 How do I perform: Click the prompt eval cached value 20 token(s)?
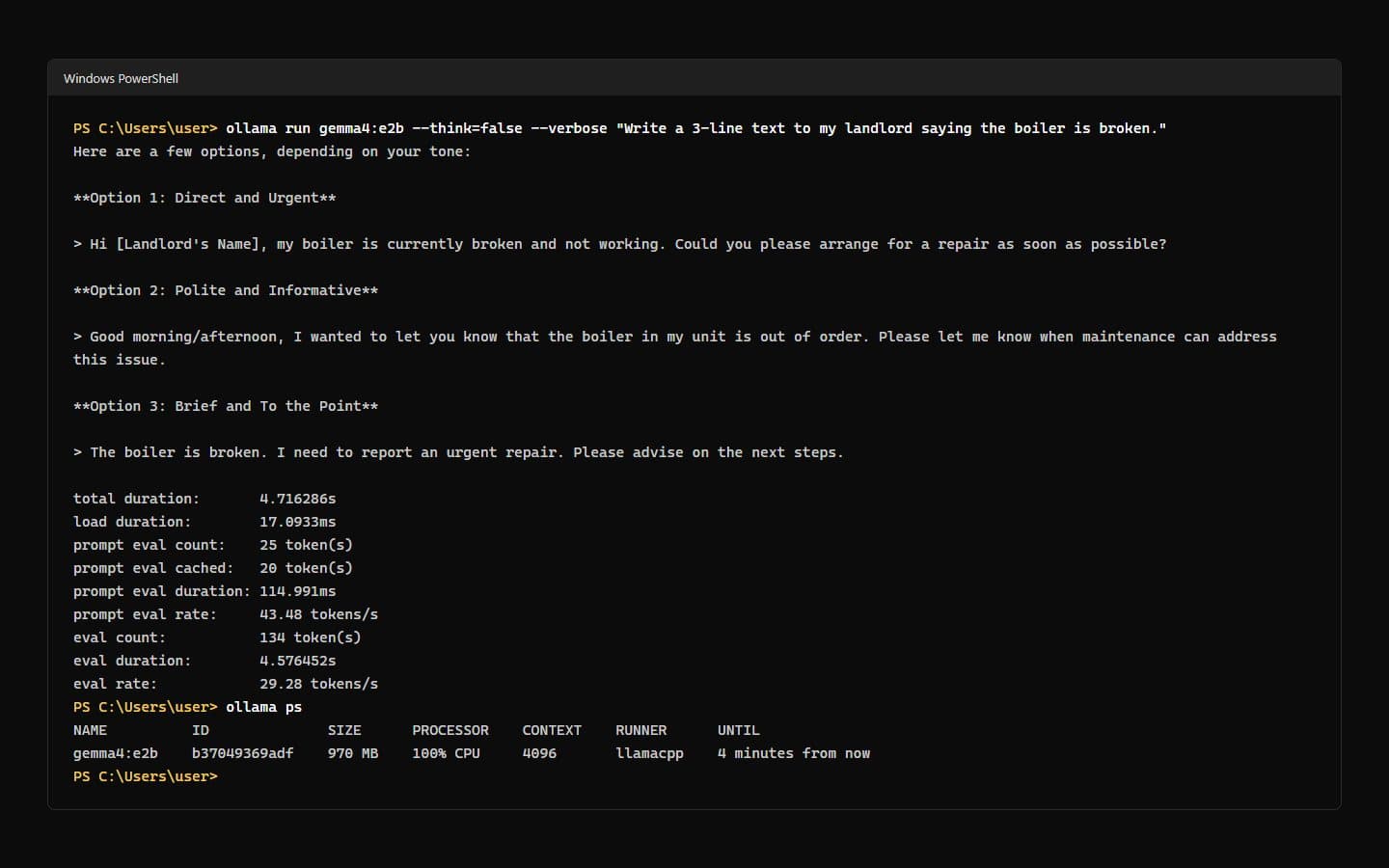pyautogui.click(x=306, y=568)
